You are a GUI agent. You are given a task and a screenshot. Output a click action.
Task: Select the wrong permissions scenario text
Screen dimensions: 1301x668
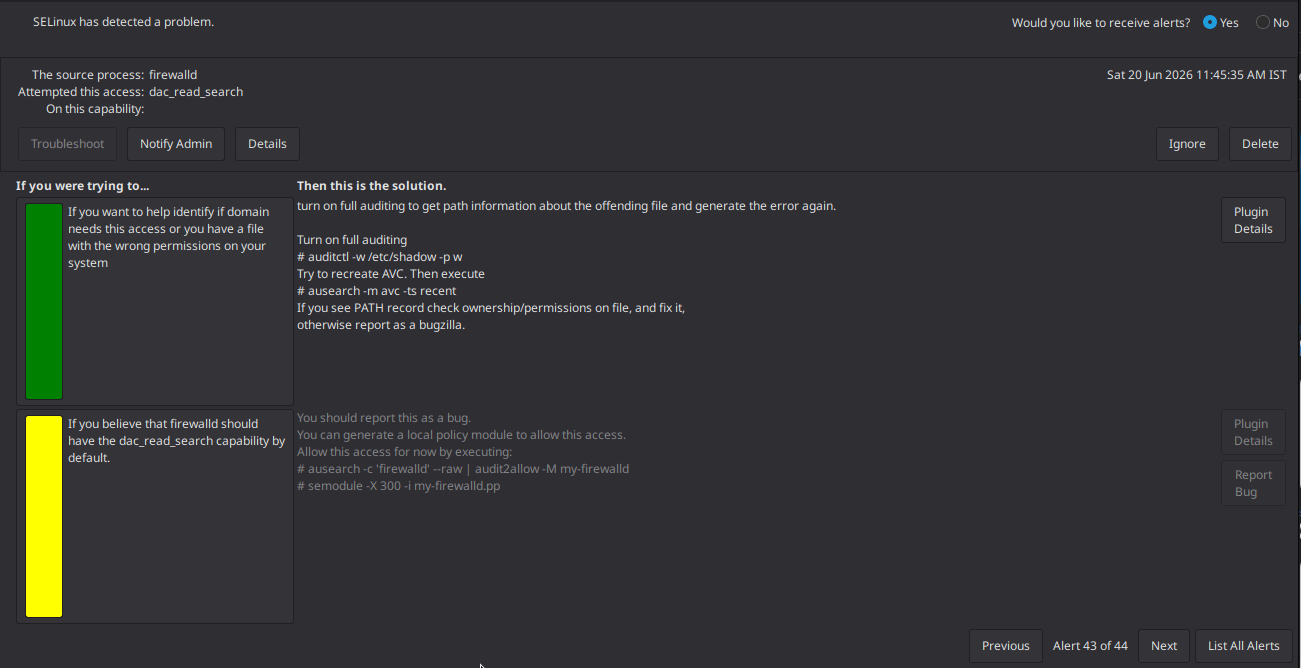169,237
